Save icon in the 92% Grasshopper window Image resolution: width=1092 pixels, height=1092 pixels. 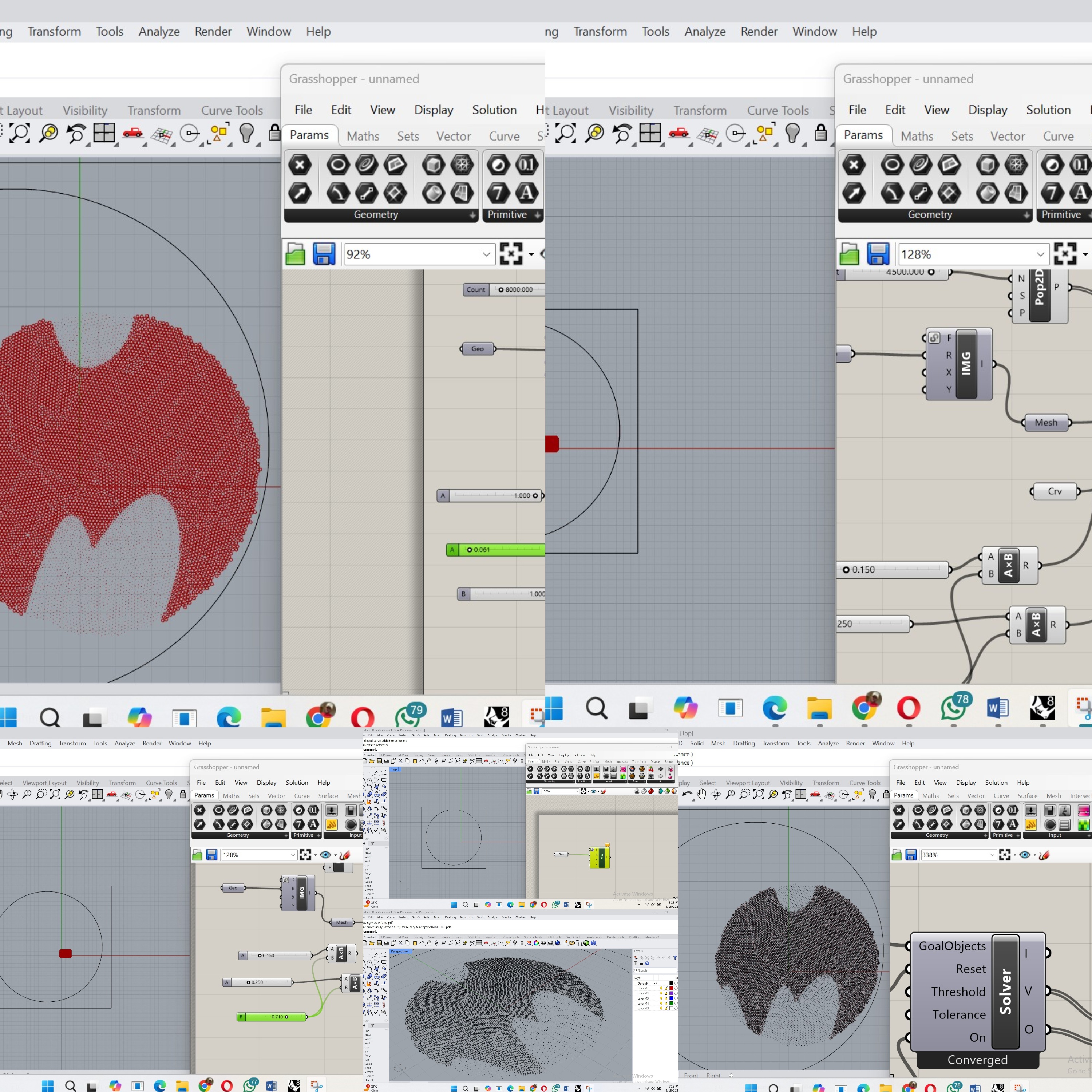coord(324,254)
